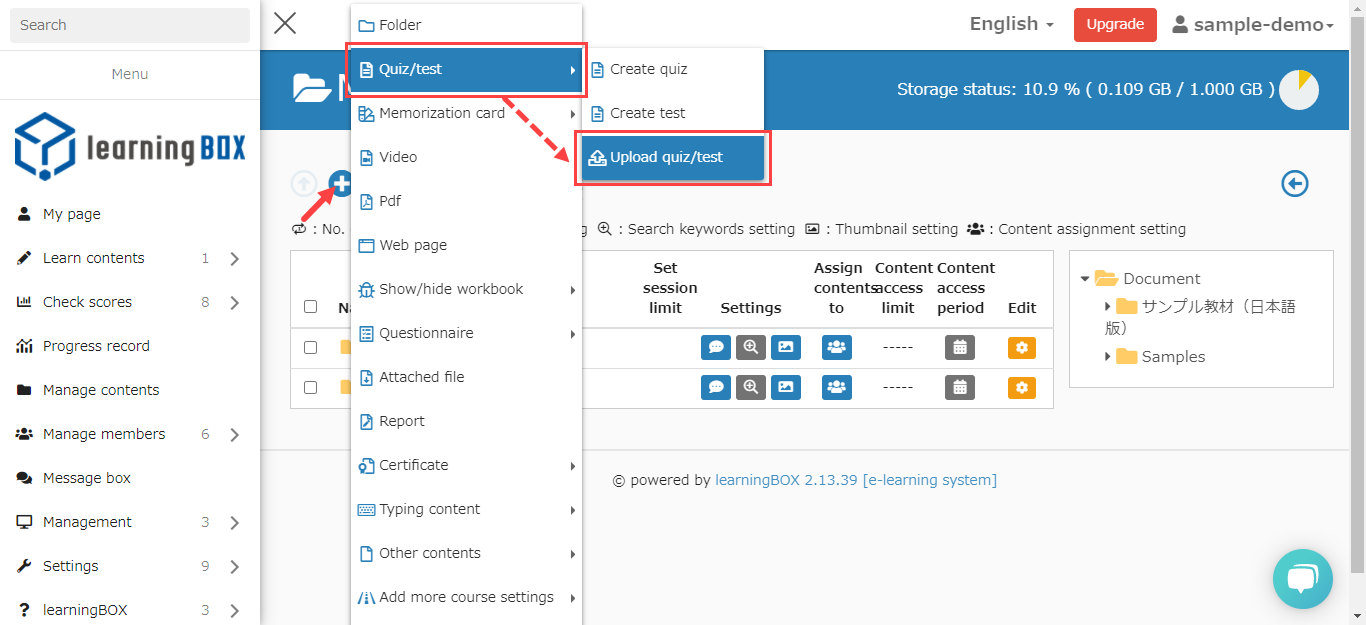Screen dimensions: 1366x625
Task: Close the side menu with the X icon
Action: (285, 23)
